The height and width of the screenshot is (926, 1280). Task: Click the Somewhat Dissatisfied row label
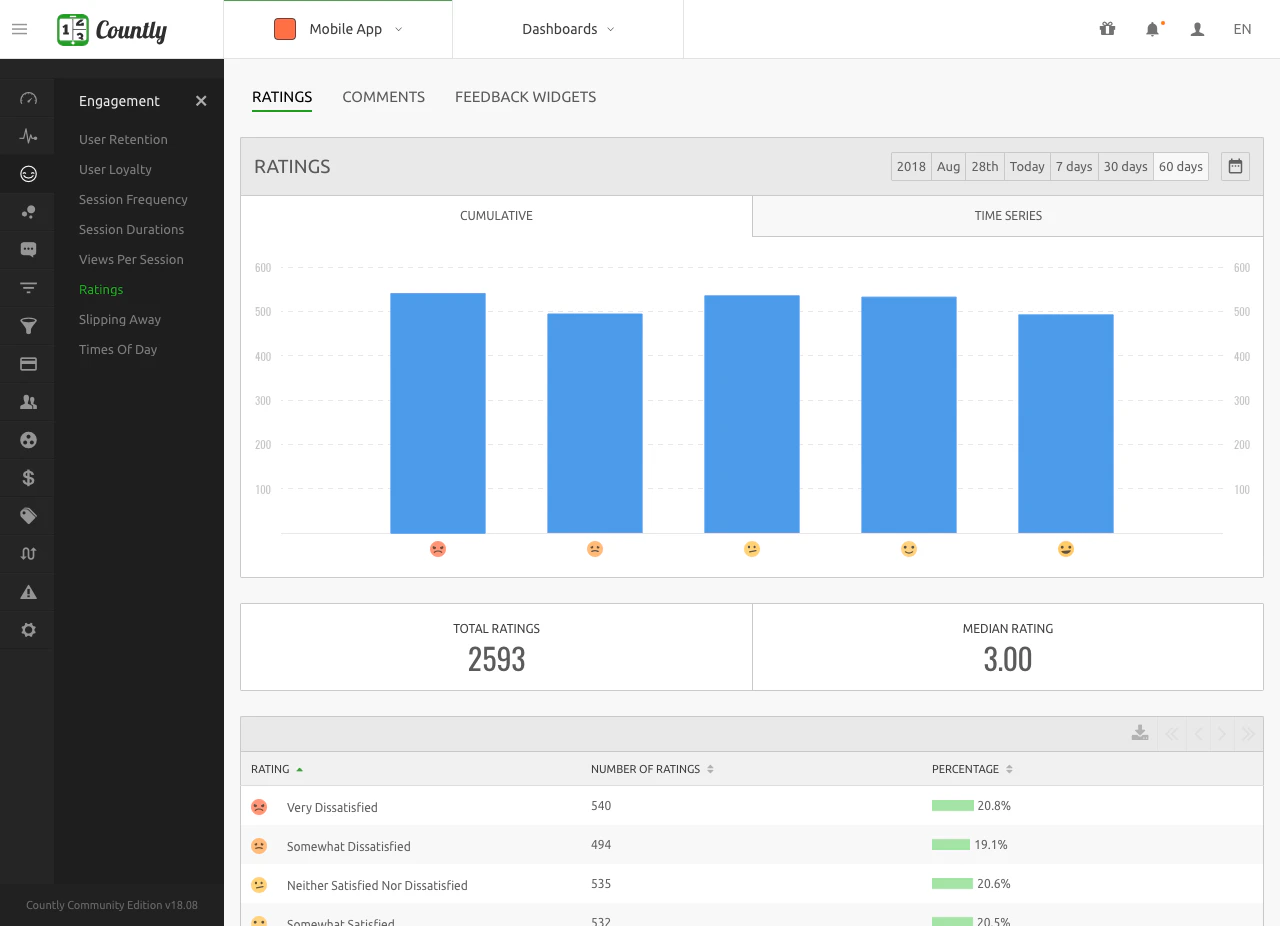click(349, 846)
